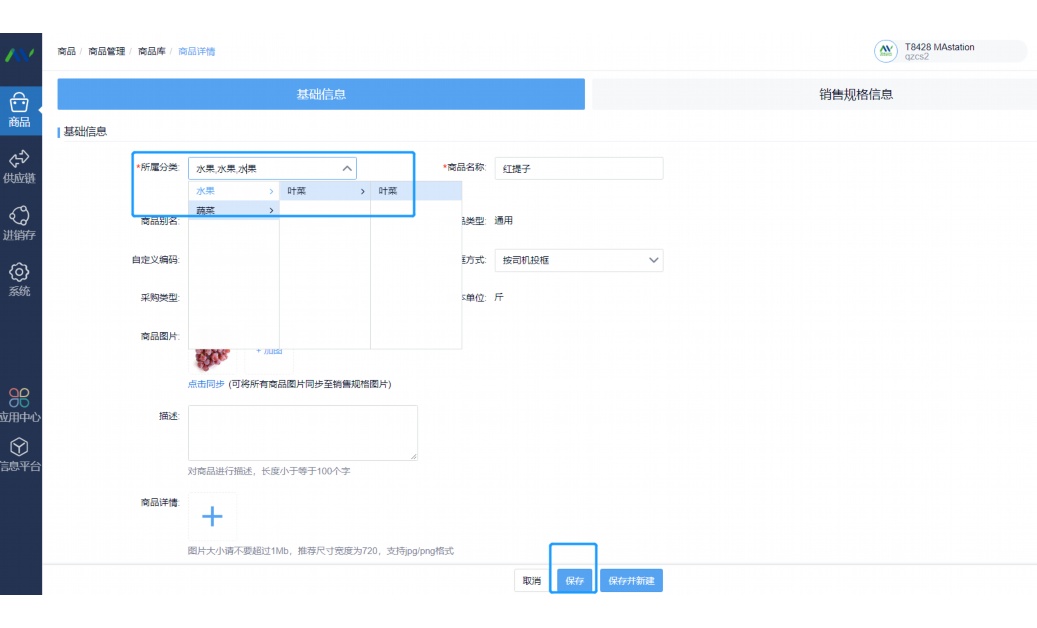Click the T8428 MAstation account avatar

[886, 52]
